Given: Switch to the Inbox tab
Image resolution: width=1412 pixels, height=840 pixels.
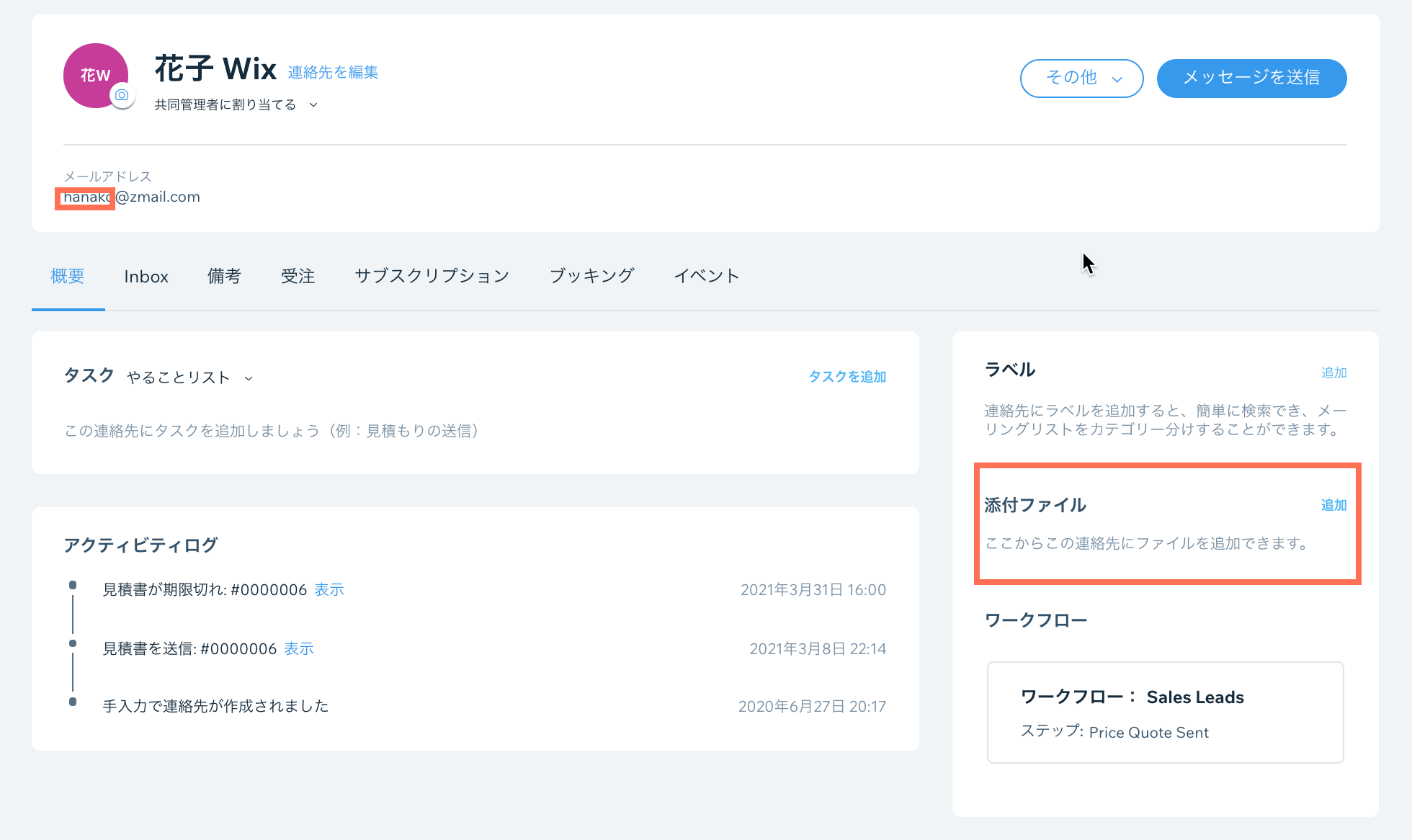Looking at the screenshot, I should (x=146, y=277).
